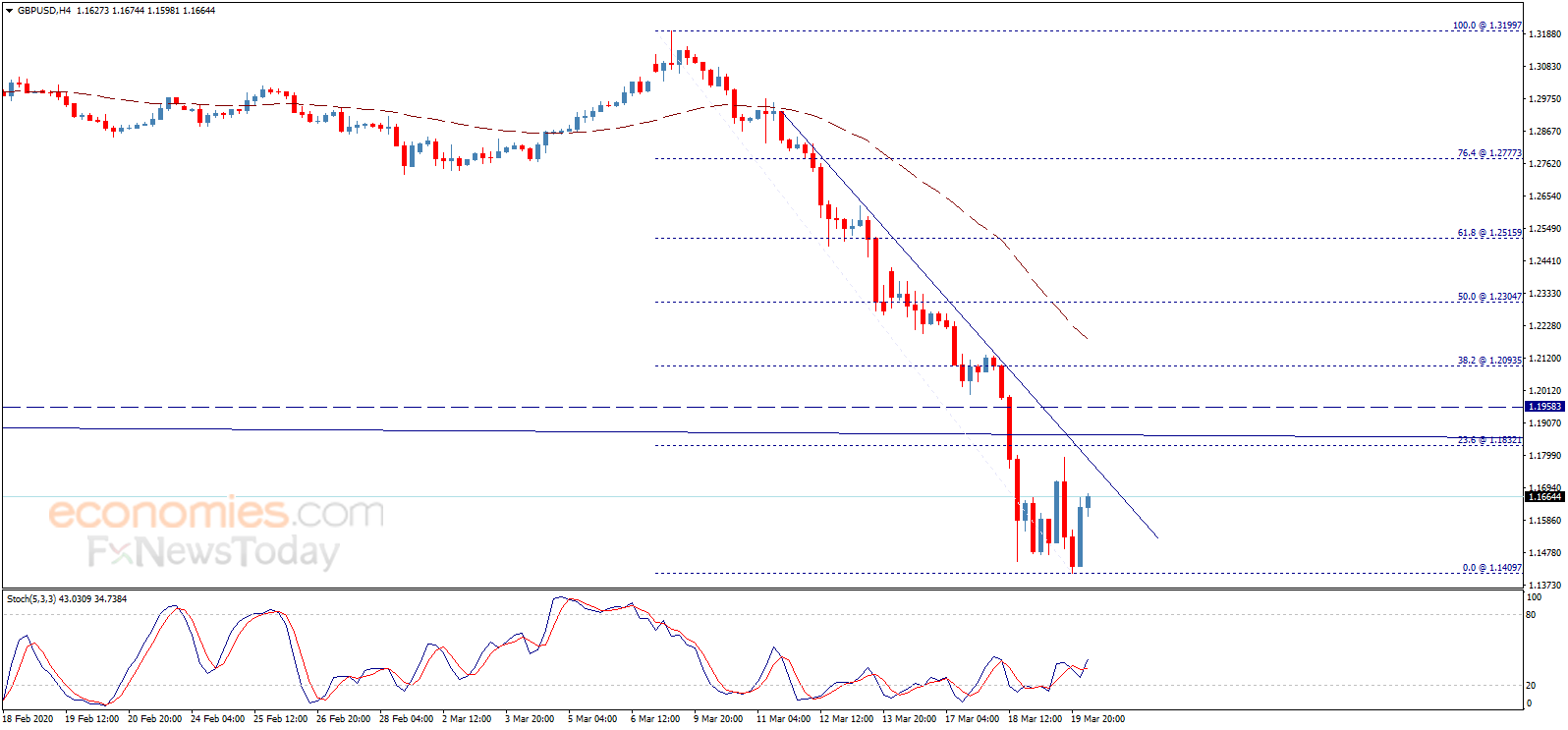Click price axis value 1.20120

[1544, 391]
